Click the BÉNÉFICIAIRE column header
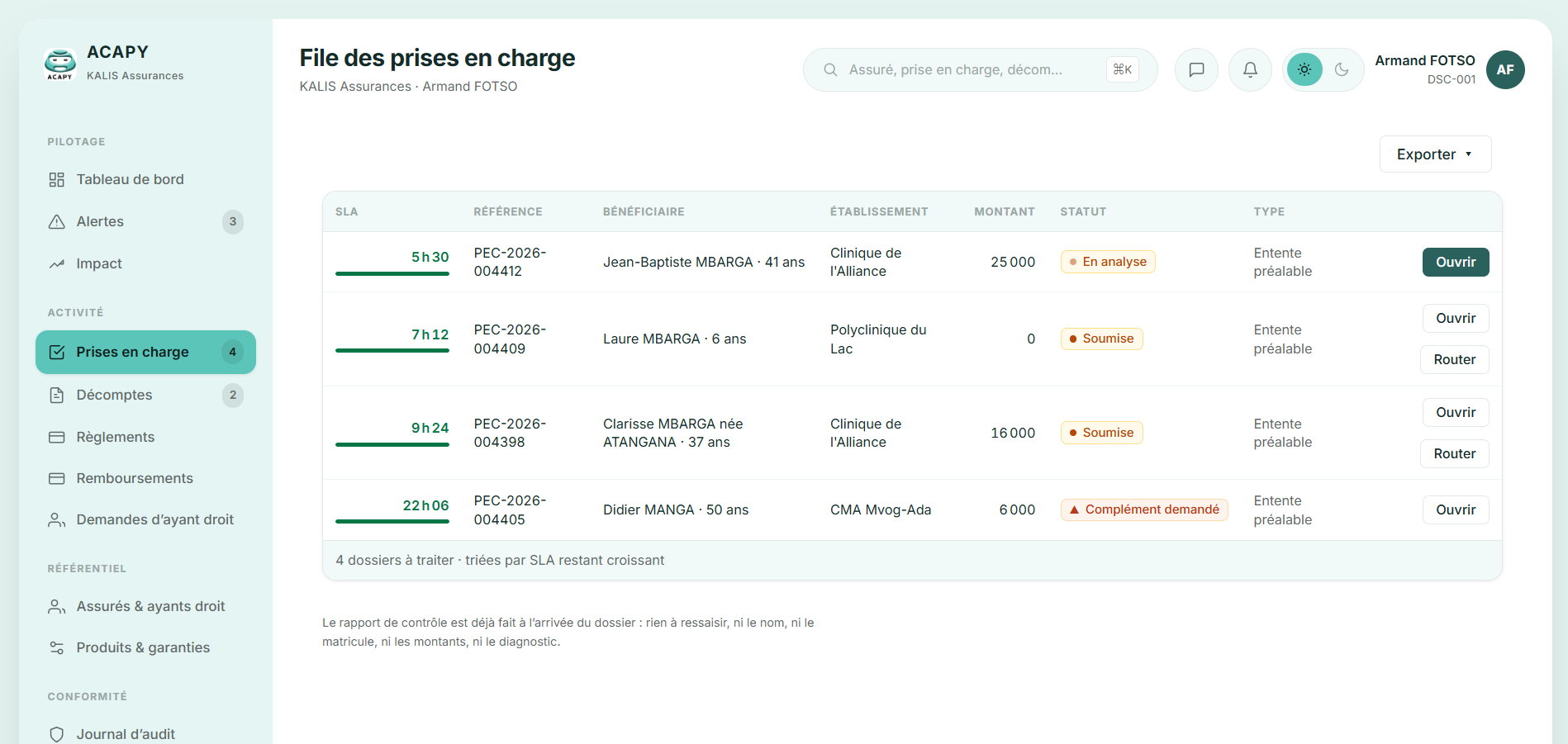 [x=644, y=211]
